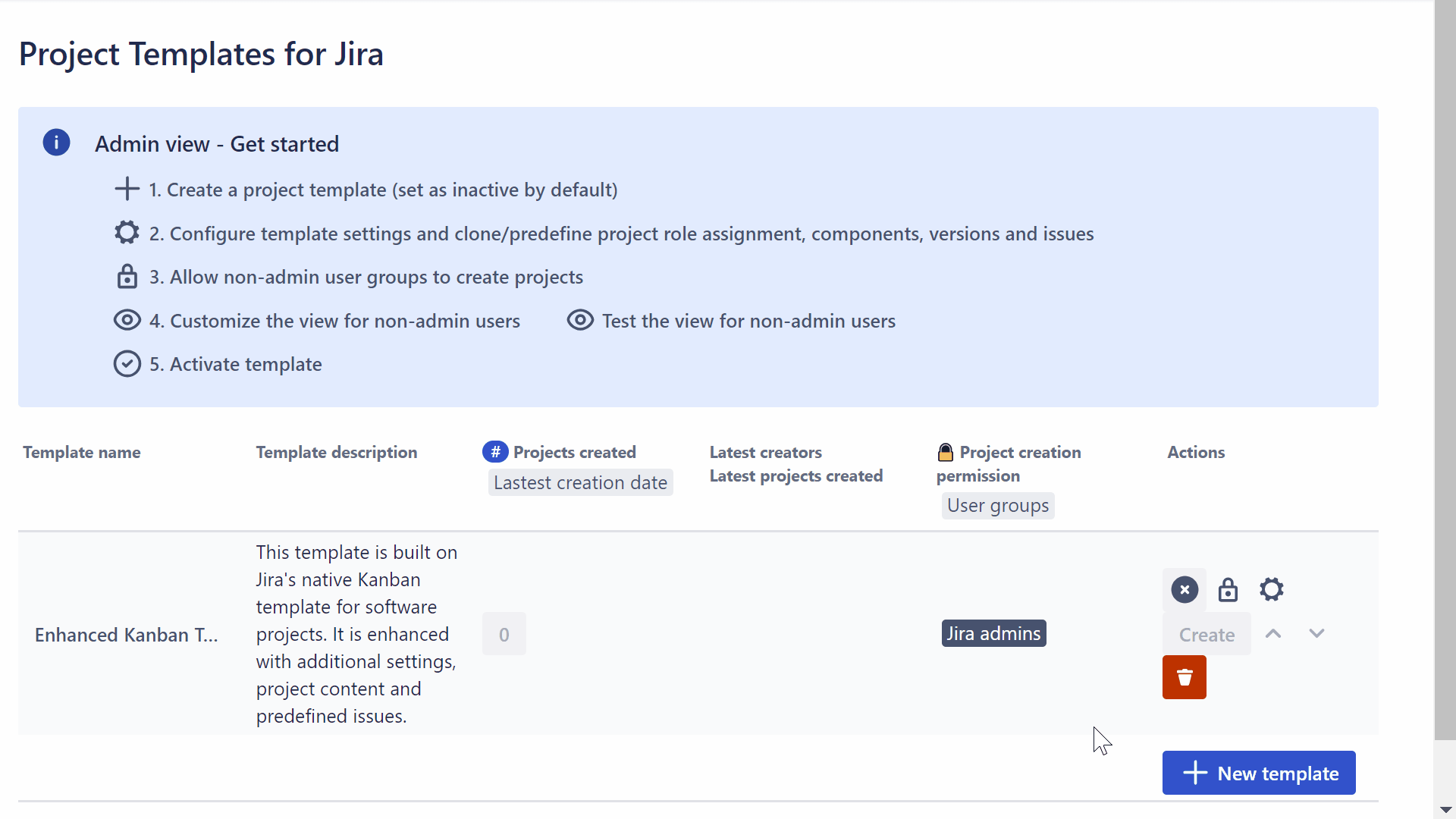Delete the Enhanced Kanban template
The width and height of the screenshot is (1456, 819).
coord(1184,677)
